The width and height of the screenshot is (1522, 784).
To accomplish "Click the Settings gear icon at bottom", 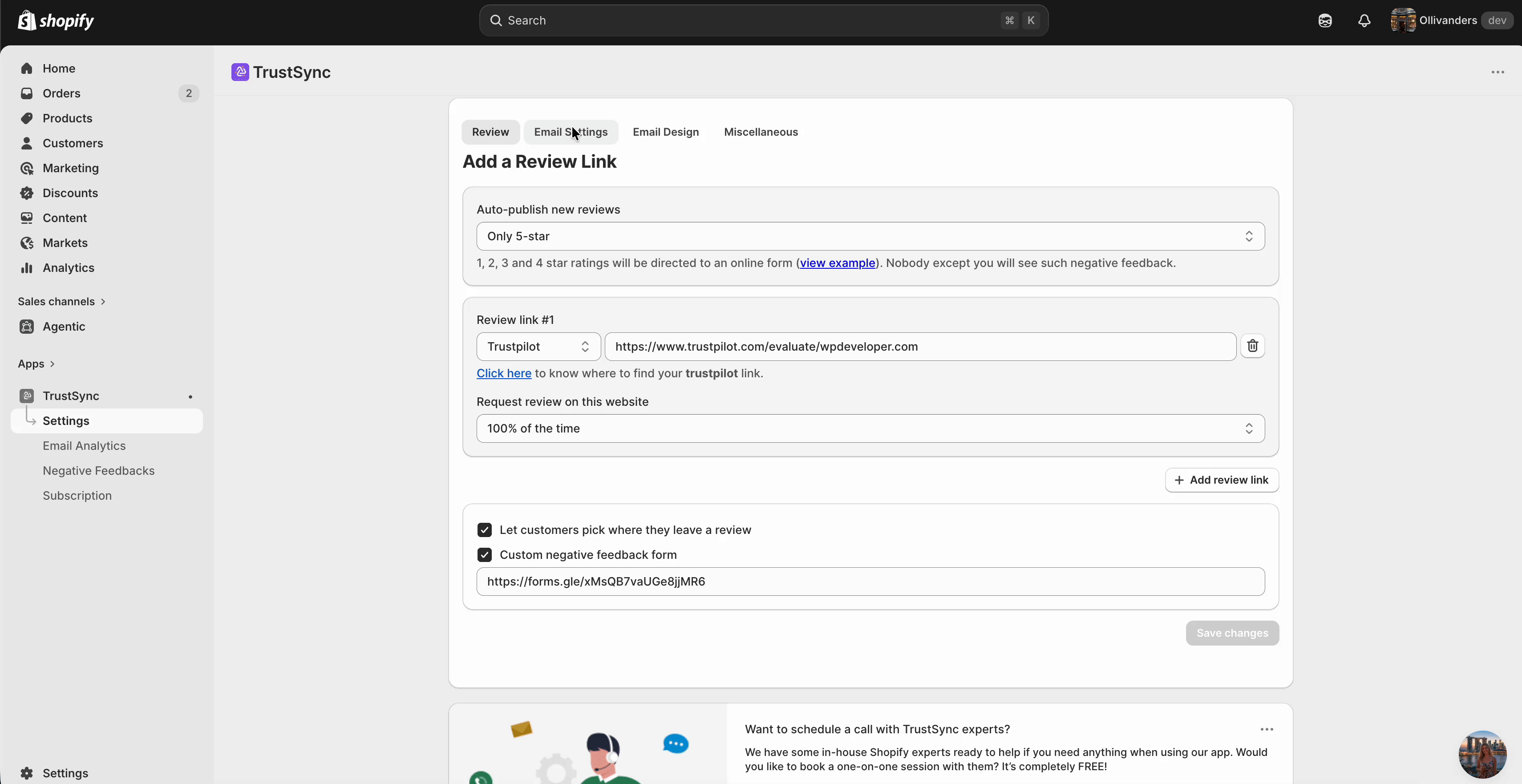I will pyautogui.click(x=27, y=773).
